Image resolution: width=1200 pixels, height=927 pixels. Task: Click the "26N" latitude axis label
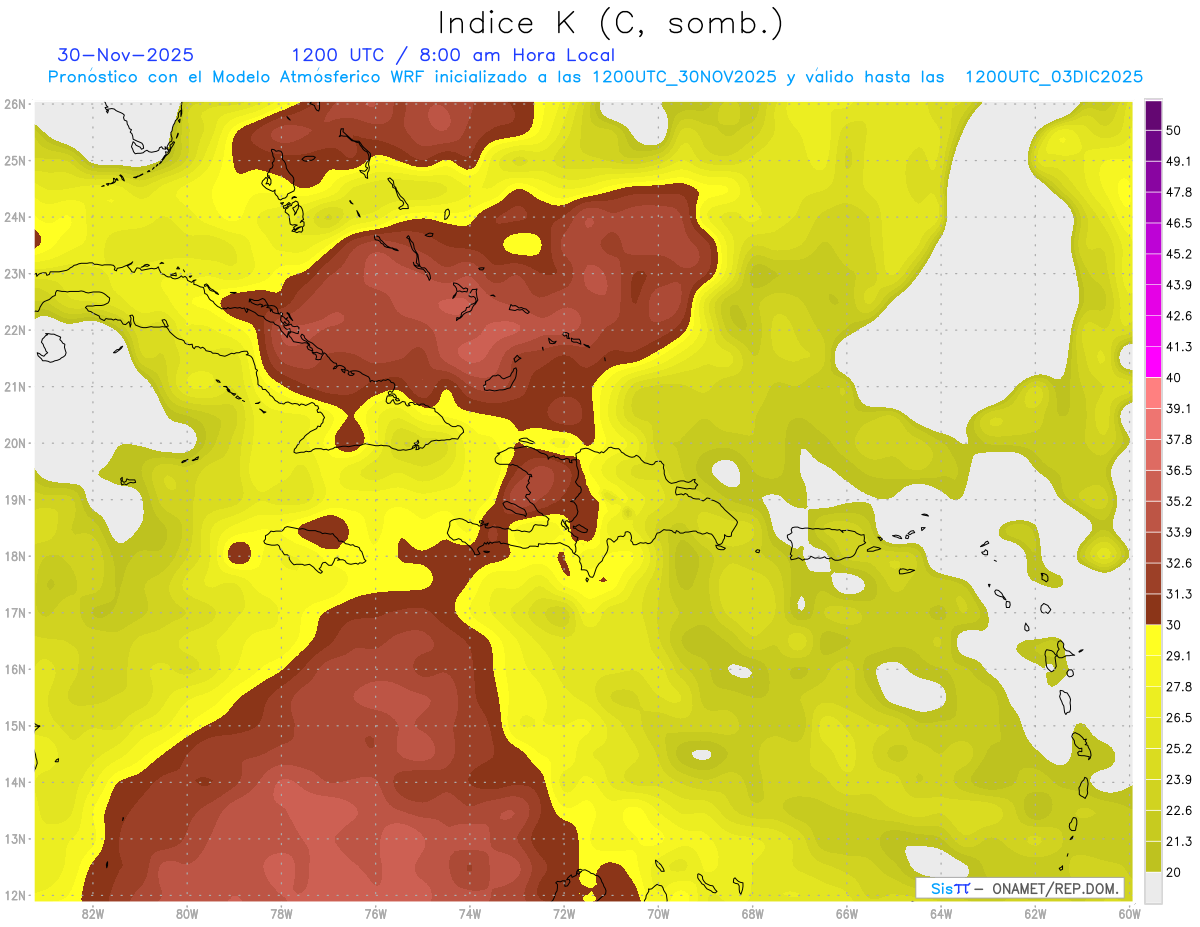pyautogui.click(x=15, y=104)
